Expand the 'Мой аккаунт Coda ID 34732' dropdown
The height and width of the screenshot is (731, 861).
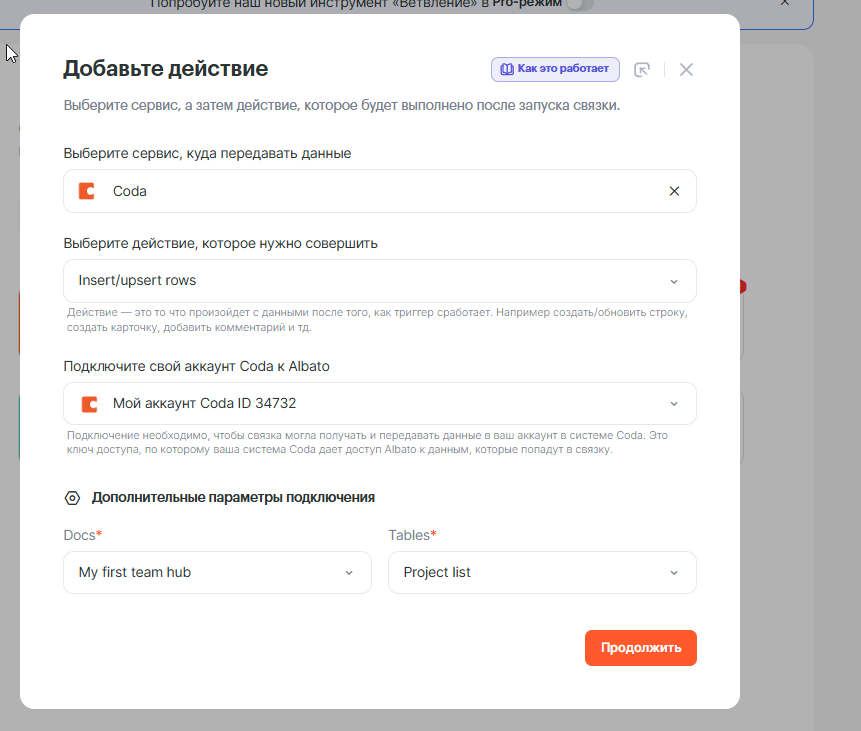380,404
